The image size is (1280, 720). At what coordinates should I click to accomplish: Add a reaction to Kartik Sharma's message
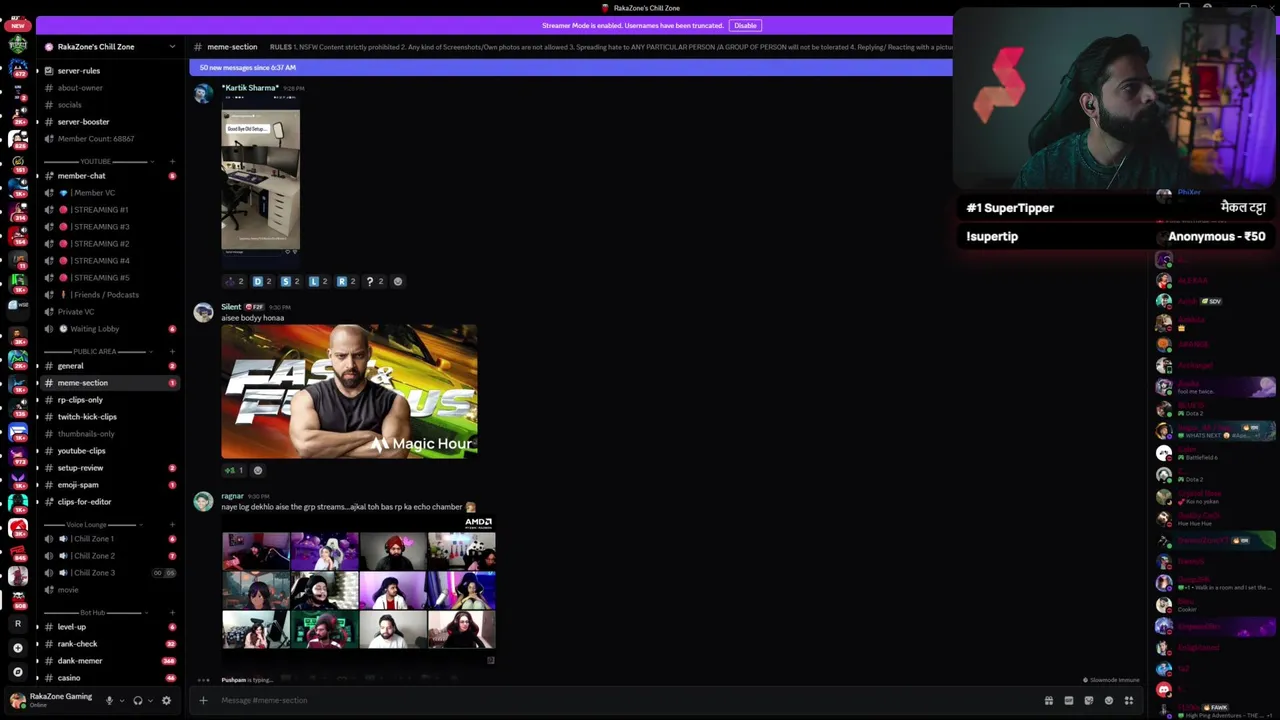tap(398, 282)
